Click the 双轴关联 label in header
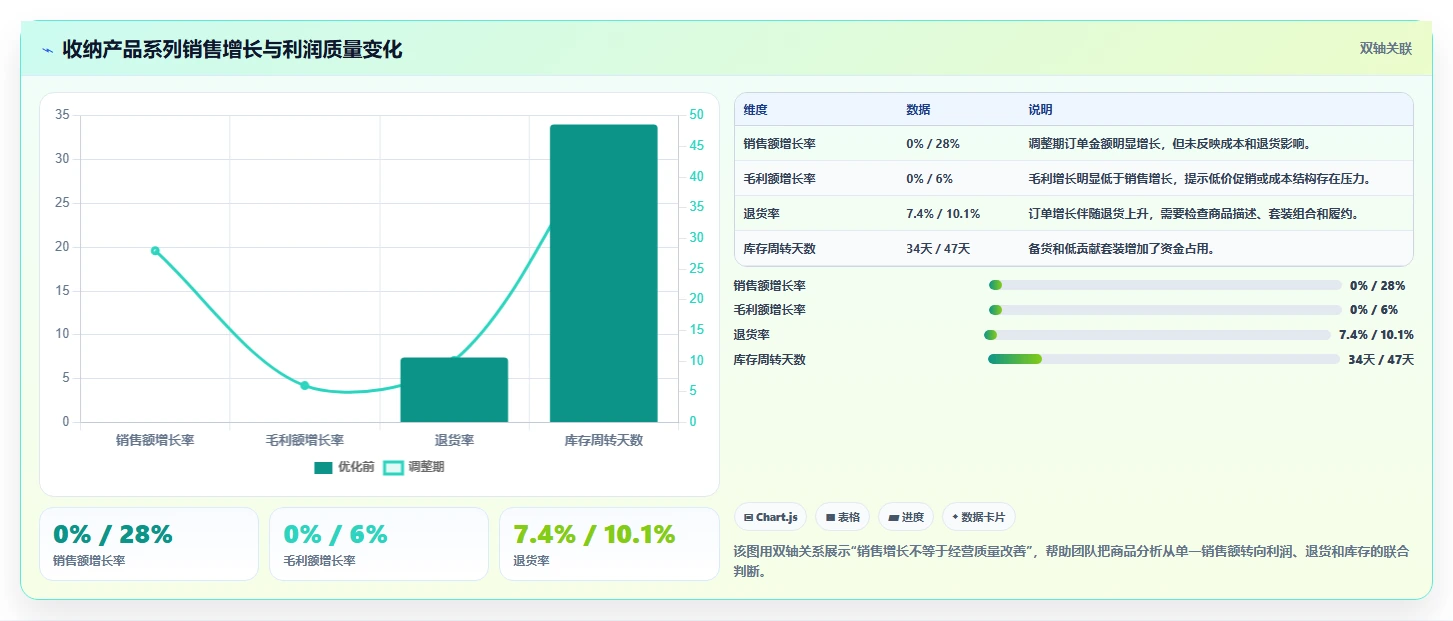This screenshot has height=621, width=1453. 1385,48
